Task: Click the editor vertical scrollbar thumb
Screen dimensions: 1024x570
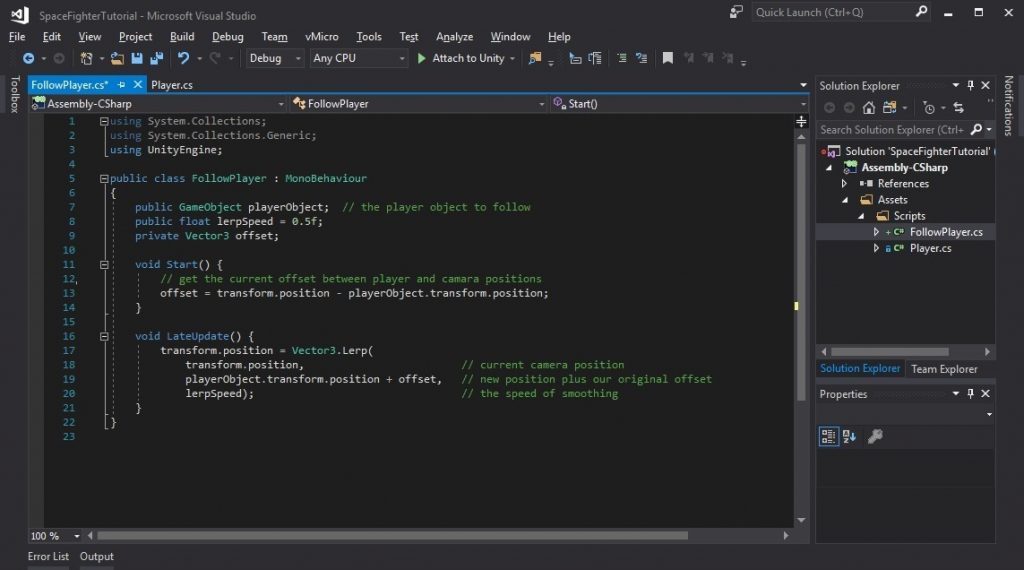Action: click(x=801, y=271)
